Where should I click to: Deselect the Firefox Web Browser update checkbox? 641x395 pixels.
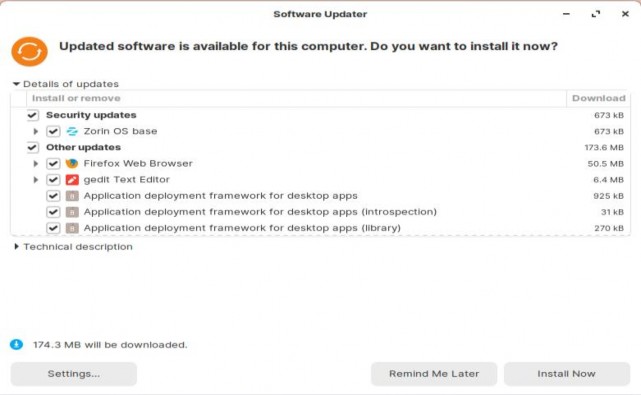pyautogui.click(x=53, y=164)
